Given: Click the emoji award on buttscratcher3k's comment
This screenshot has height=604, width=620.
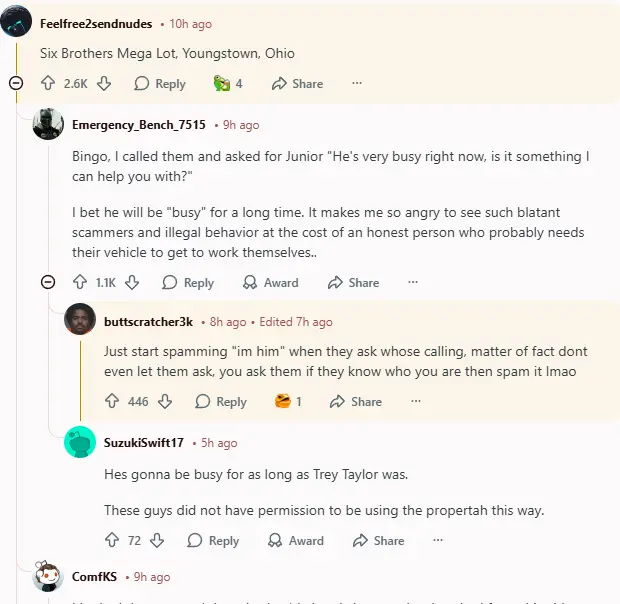Looking at the screenshot, I should [x=287, y=401].
